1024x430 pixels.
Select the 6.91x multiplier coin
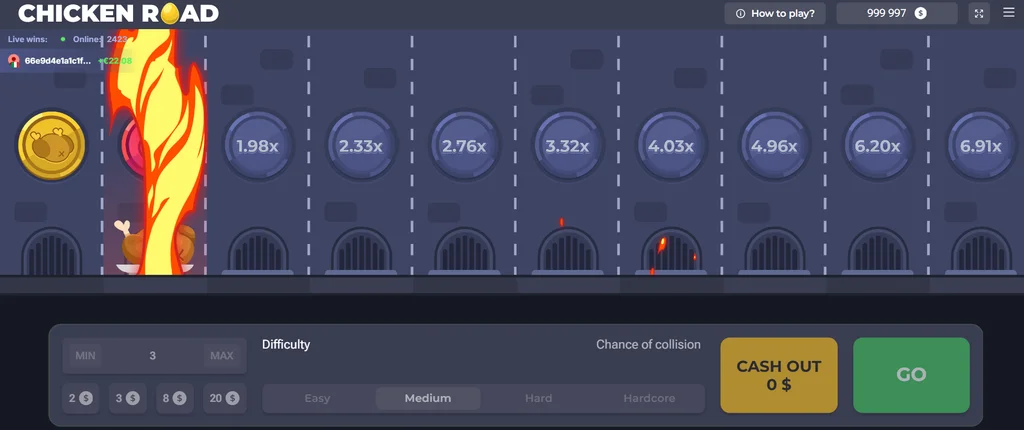[x=980, y=146]
